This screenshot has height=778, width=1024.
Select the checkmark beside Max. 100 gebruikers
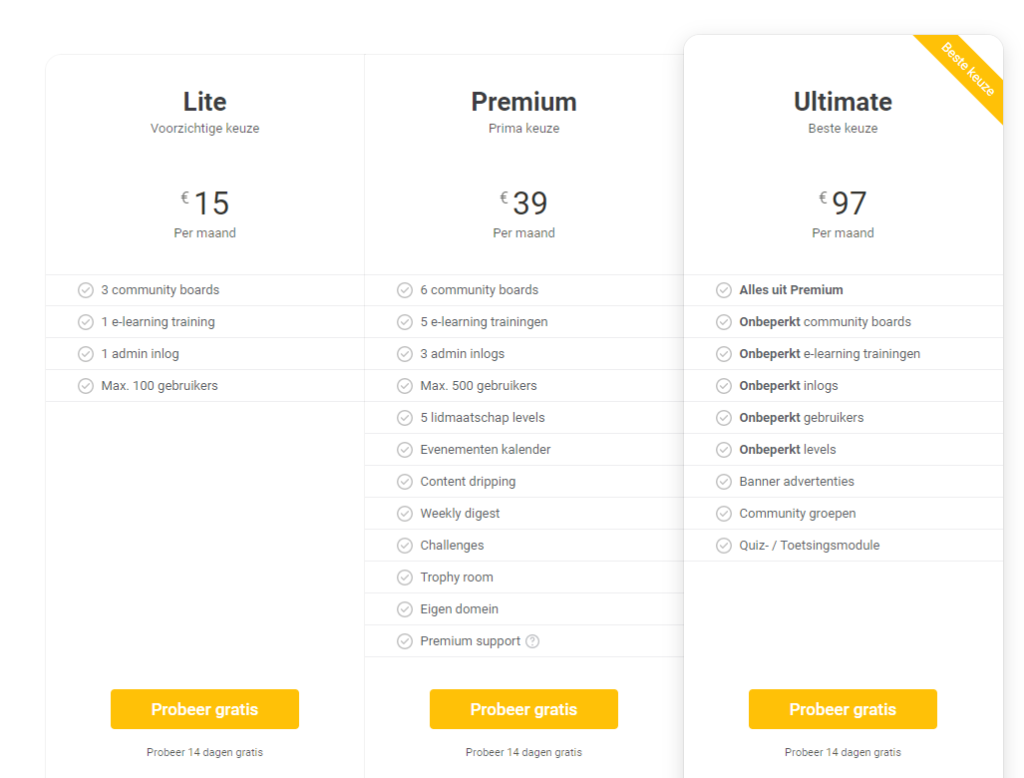pos(86,385)
